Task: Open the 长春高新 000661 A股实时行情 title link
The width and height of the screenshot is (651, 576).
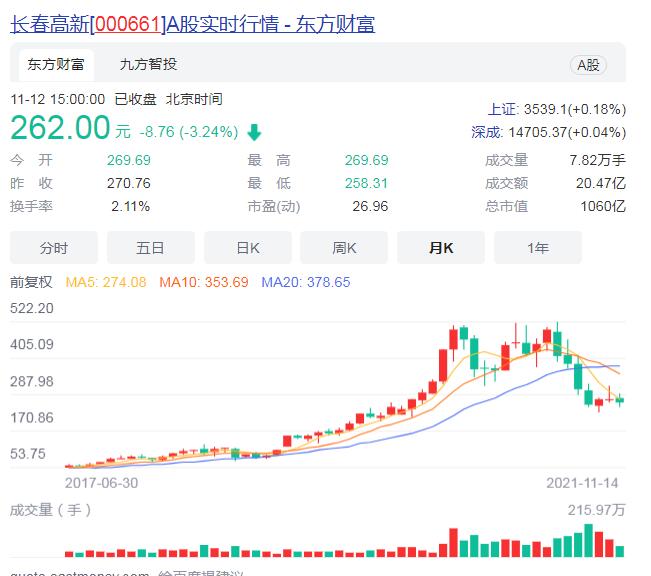Action: click(x=192, y=24)
